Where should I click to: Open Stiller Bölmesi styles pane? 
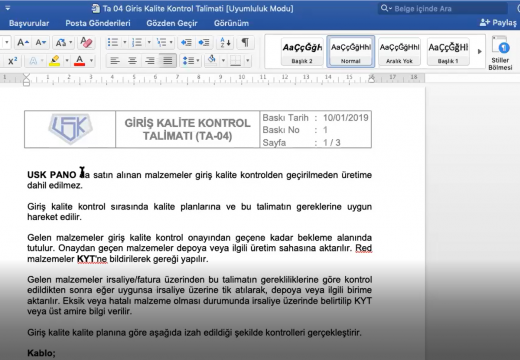pyautogui.click(x=500, y=53)
